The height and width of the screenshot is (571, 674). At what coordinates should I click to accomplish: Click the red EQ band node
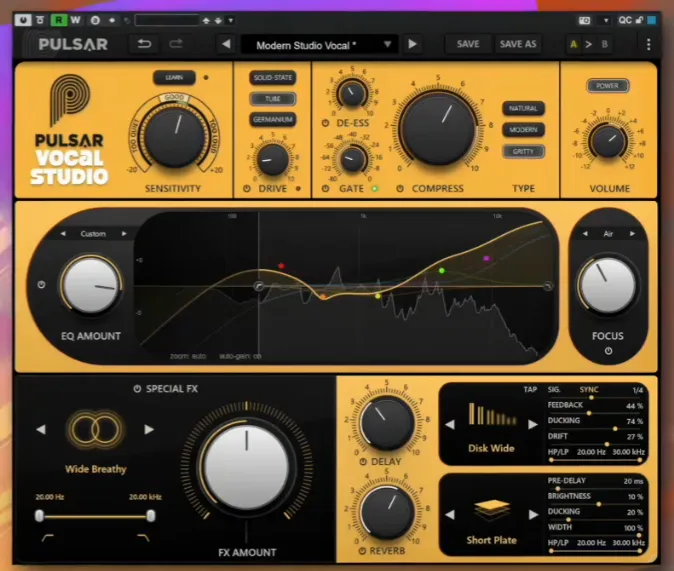[281, 266]
